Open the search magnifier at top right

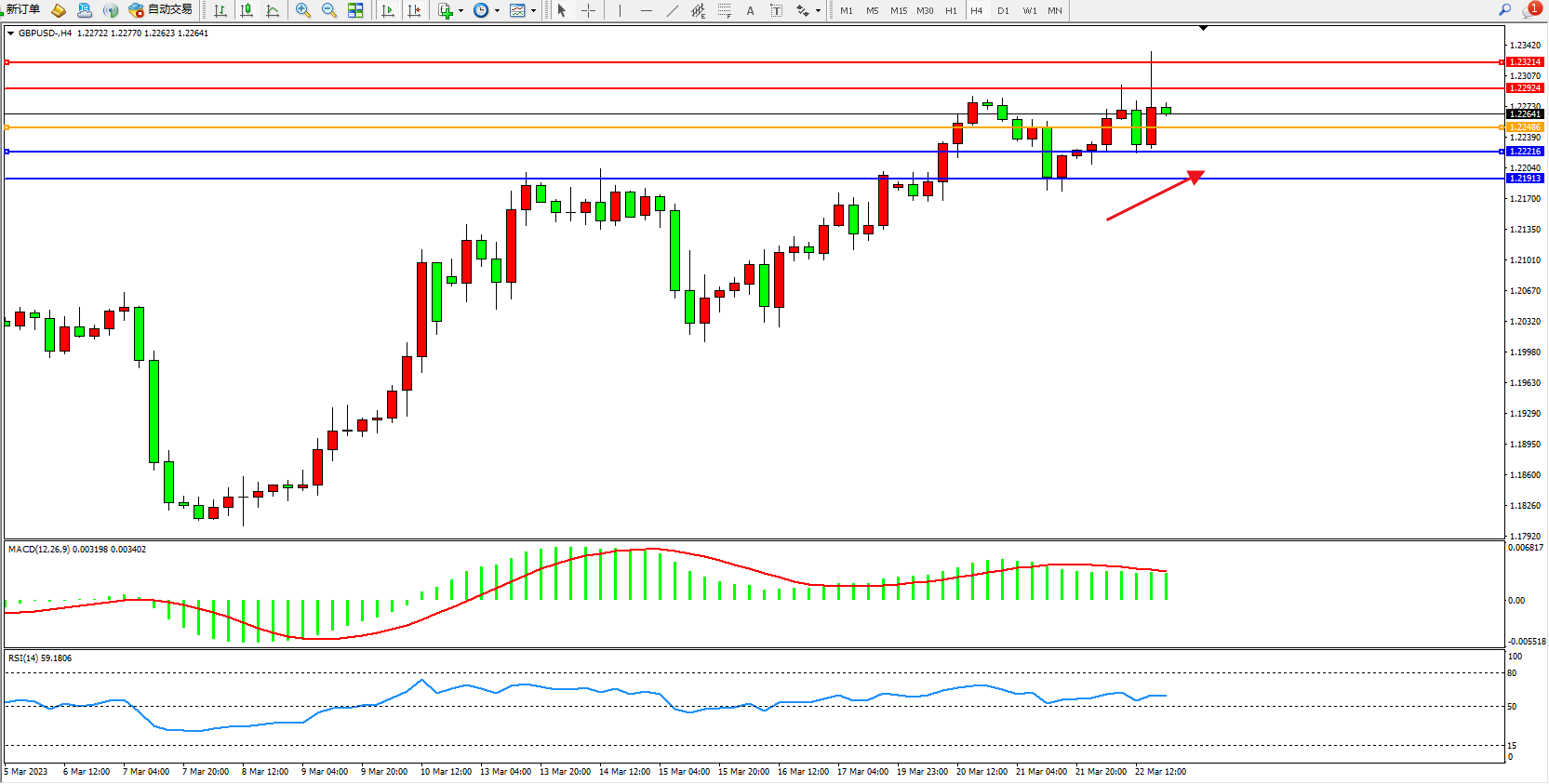click(x=1504, y=10)
